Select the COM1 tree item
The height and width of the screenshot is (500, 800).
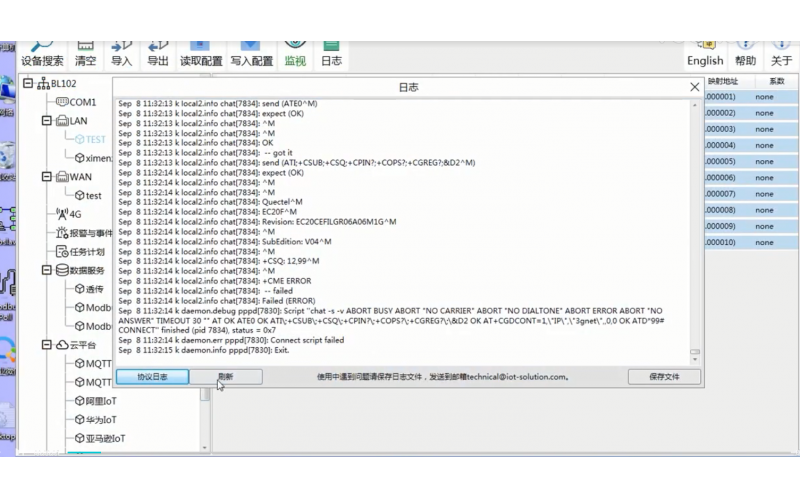[82, 102]
